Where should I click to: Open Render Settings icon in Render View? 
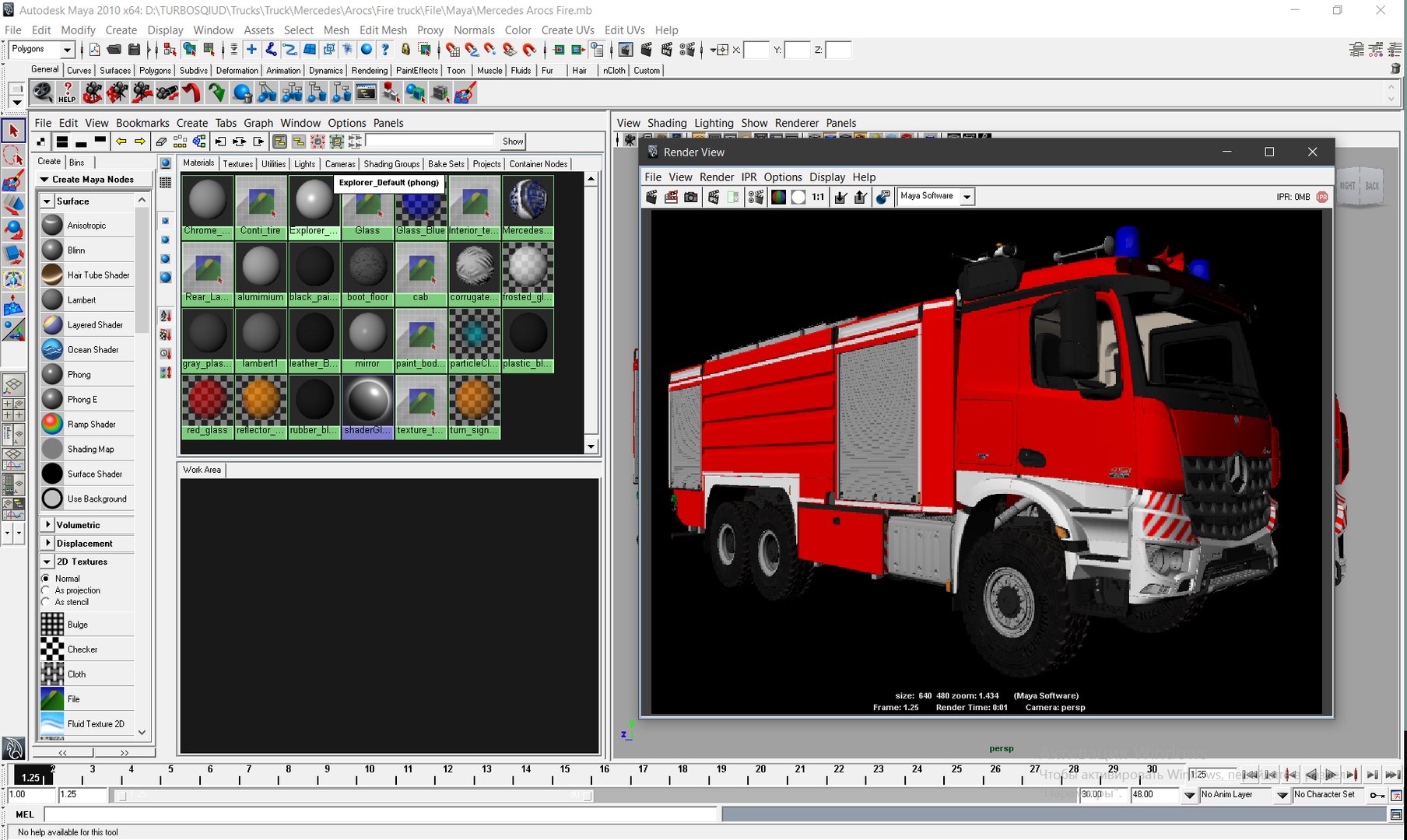tap(755, 197)
